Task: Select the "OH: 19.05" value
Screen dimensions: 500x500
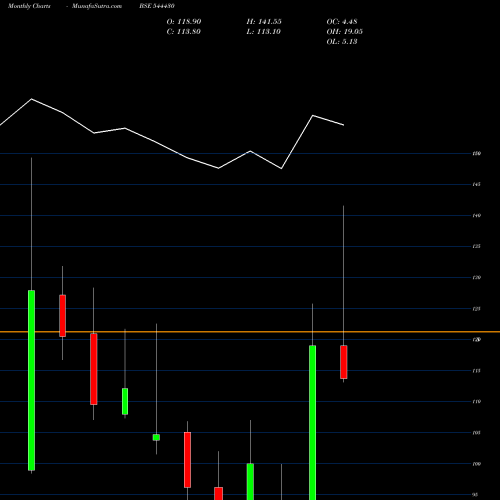Action: pyautogui.click(x=345, y=32)
